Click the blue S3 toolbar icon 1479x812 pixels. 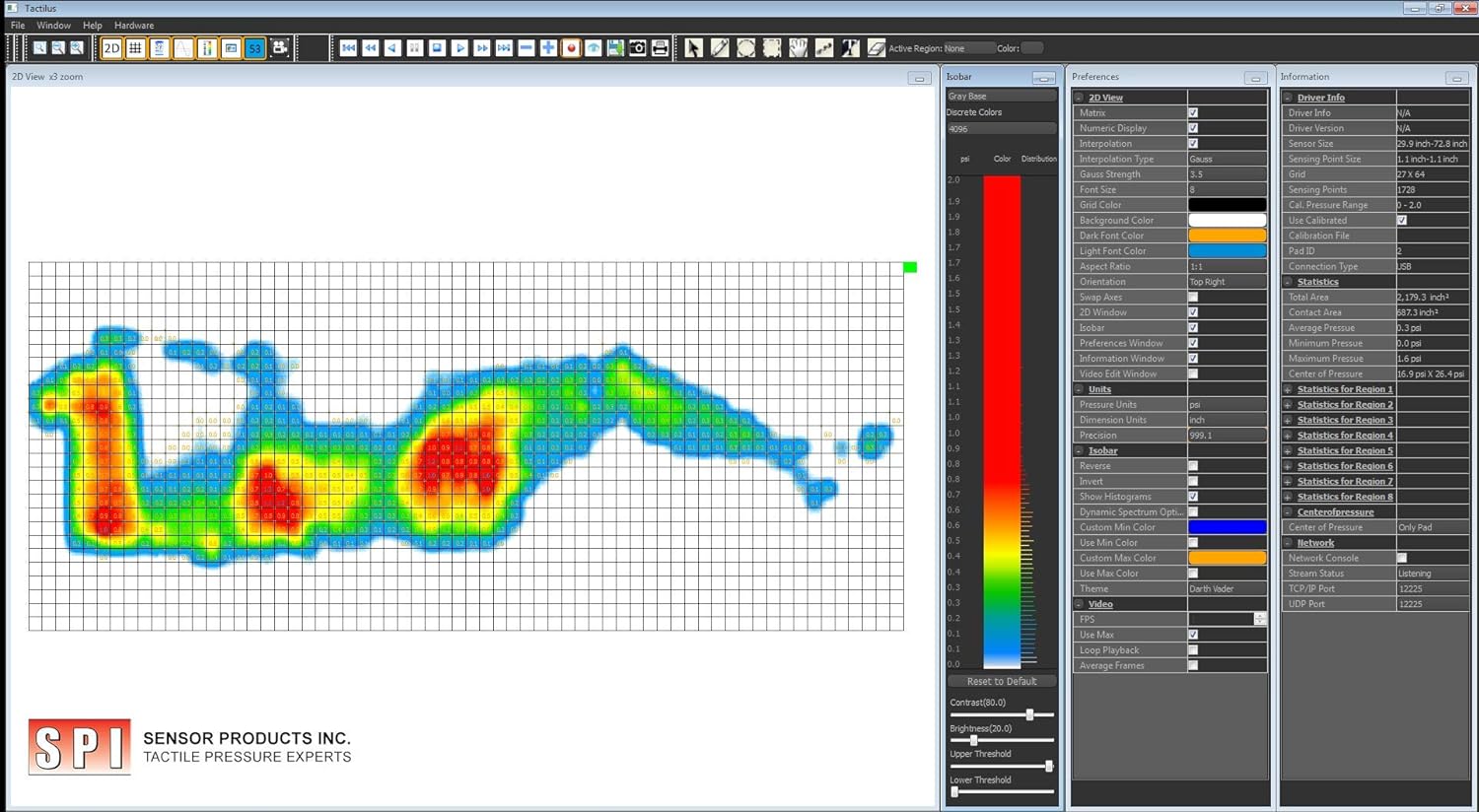tap(255, 48)
